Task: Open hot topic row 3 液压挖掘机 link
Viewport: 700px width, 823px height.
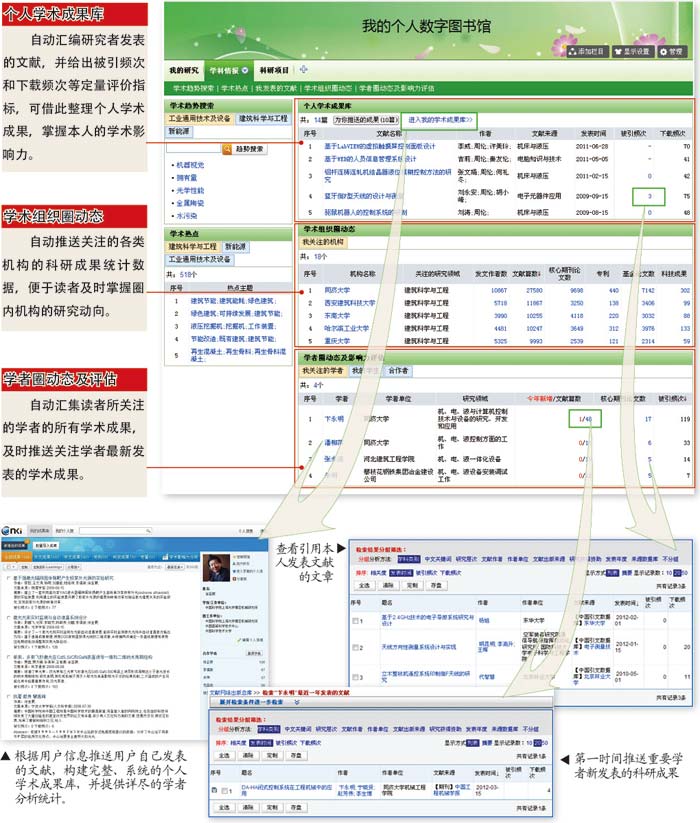Action: point(233,326)
